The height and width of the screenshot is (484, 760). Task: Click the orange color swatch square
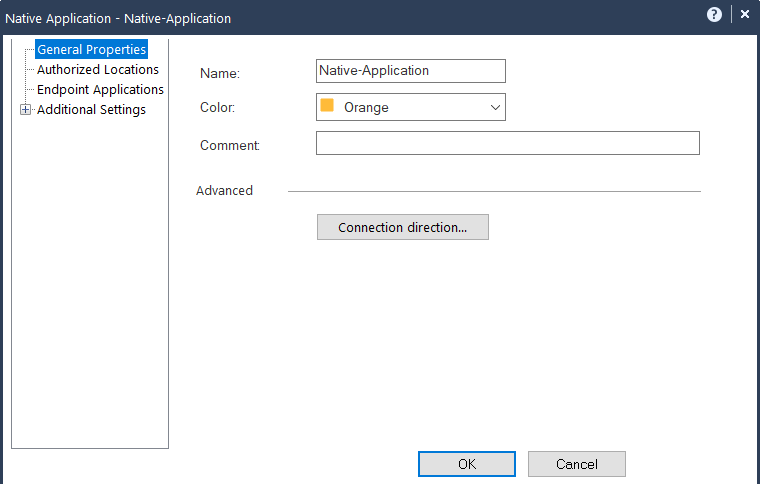point(327,106)
